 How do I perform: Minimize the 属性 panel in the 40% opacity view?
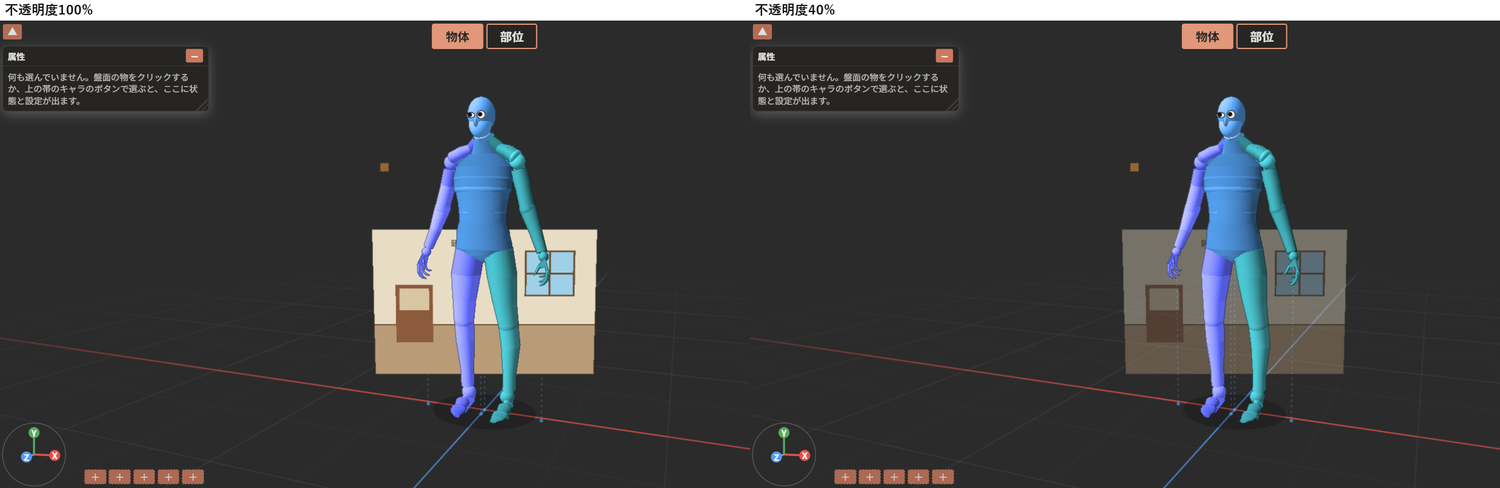(x=944, y=56)
